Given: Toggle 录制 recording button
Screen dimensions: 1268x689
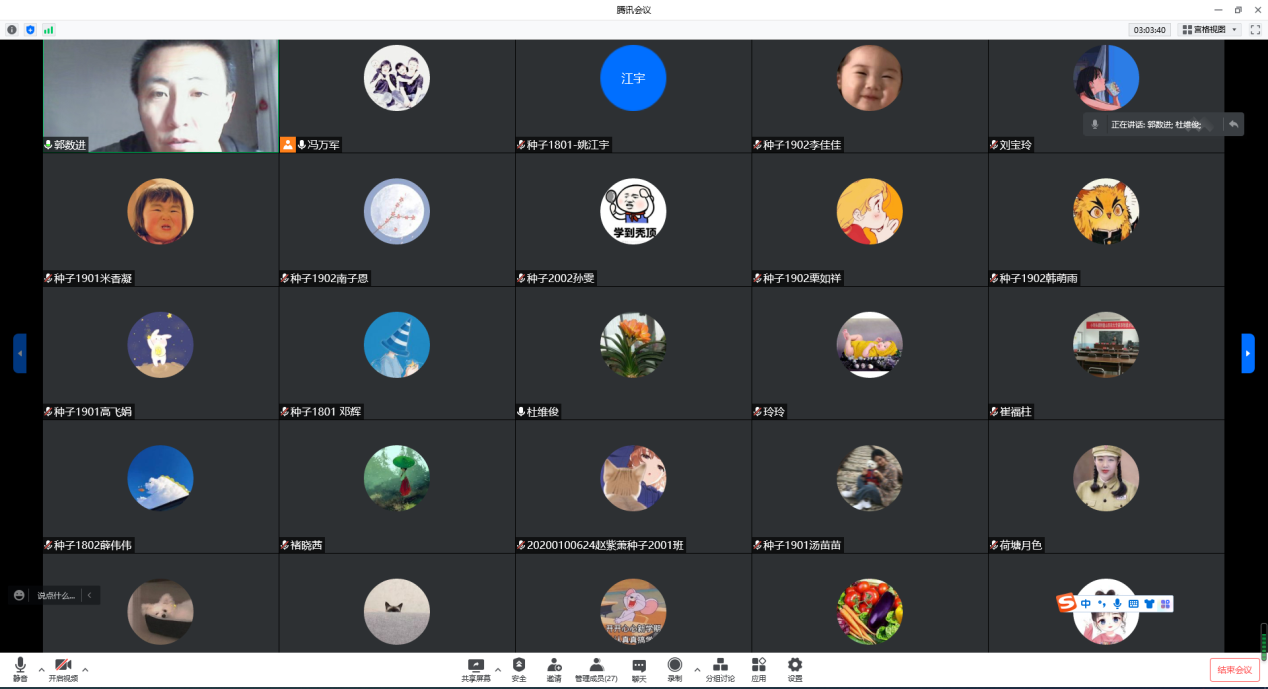Looking at the screenshot, I should [675, 669].
